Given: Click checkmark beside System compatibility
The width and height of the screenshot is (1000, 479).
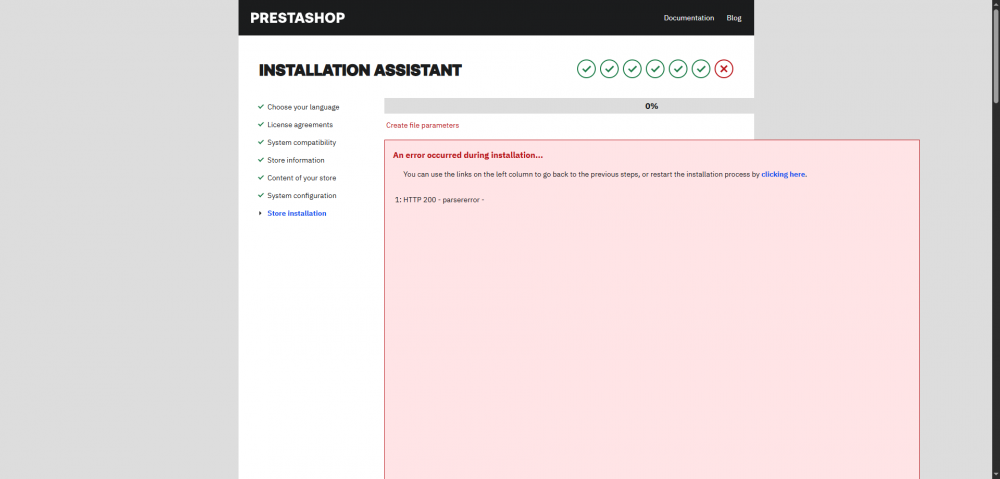Looking at the screenshot, I should pyautogui.click(x=260, y=142).
